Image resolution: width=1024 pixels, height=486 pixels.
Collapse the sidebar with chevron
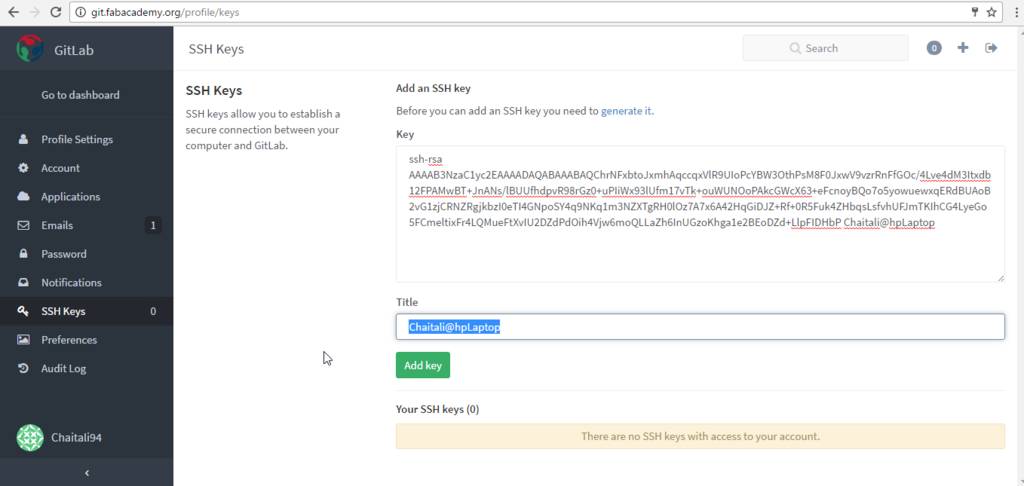point(86,472)
